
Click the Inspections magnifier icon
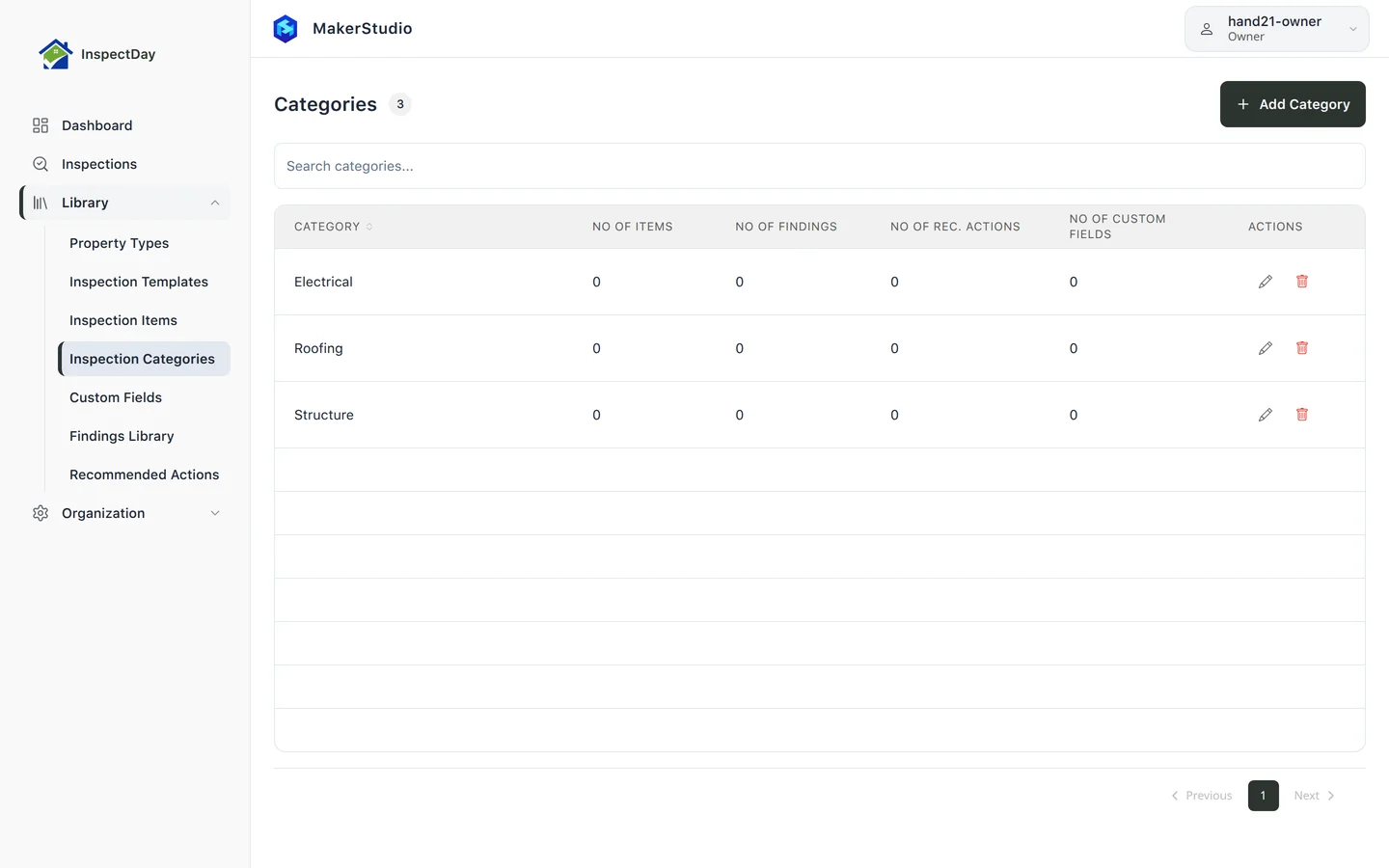click(41, 164)
